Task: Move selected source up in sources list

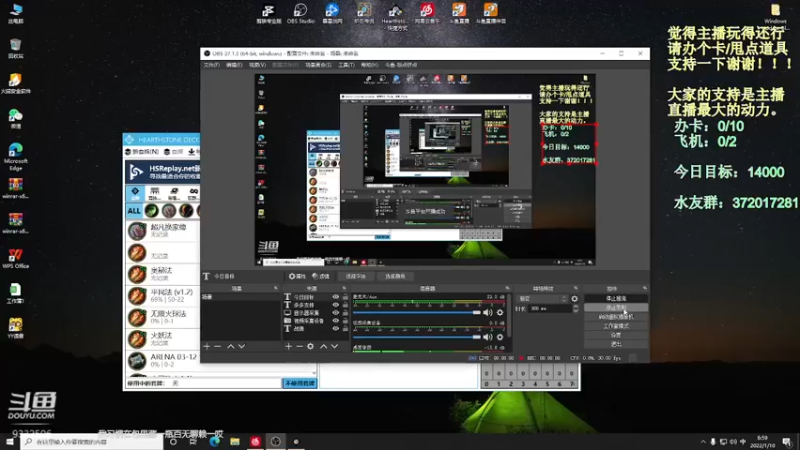Action: coord(323,346)
